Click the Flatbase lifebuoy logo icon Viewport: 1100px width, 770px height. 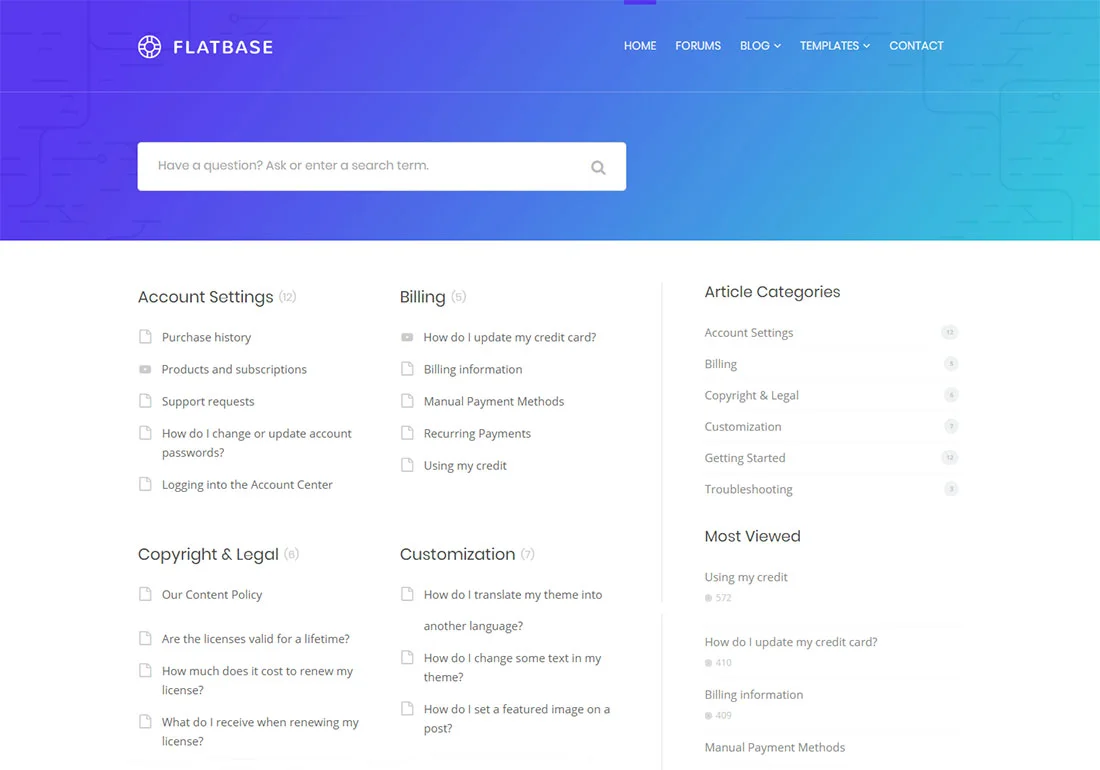pyautogui.click(x=149, y=46)
